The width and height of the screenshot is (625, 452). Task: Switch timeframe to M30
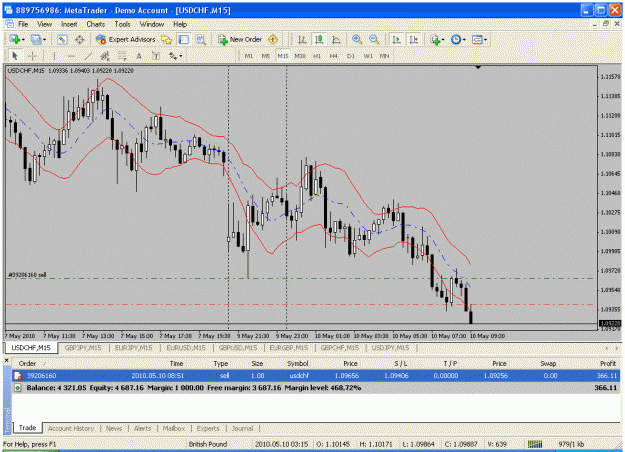(x=300, y=56)
